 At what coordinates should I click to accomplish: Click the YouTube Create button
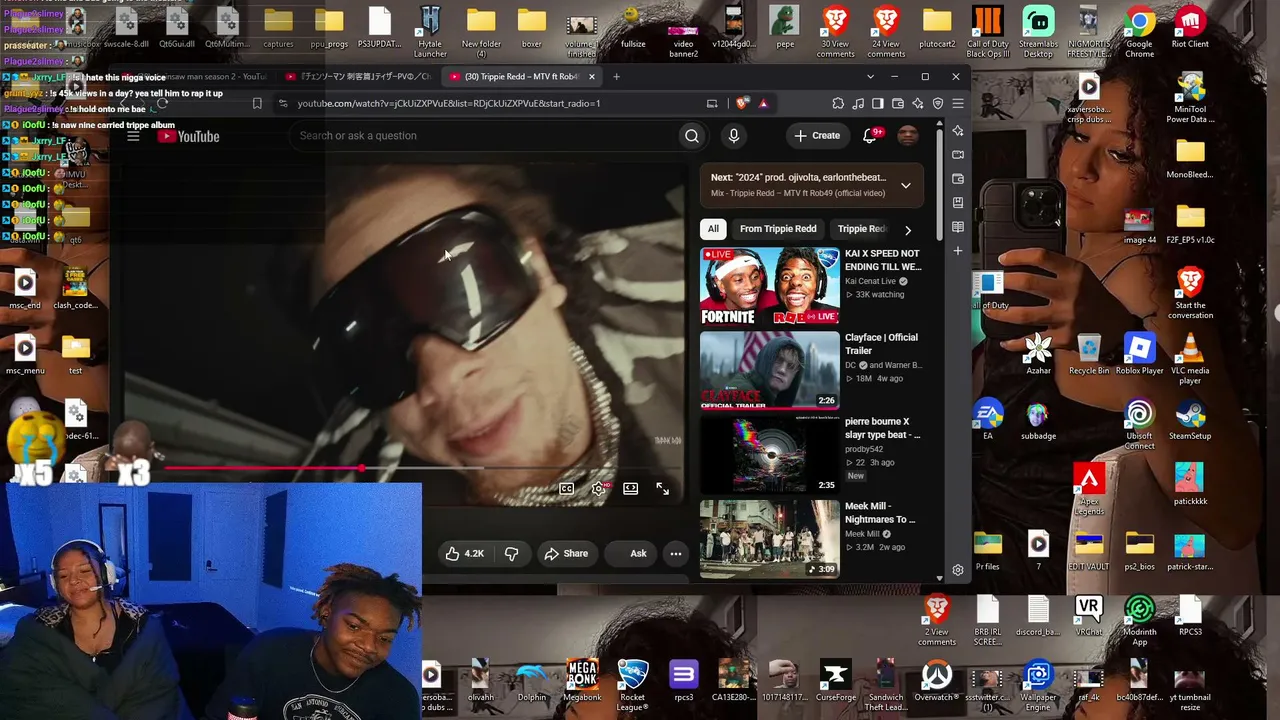[x=817, y=136]
